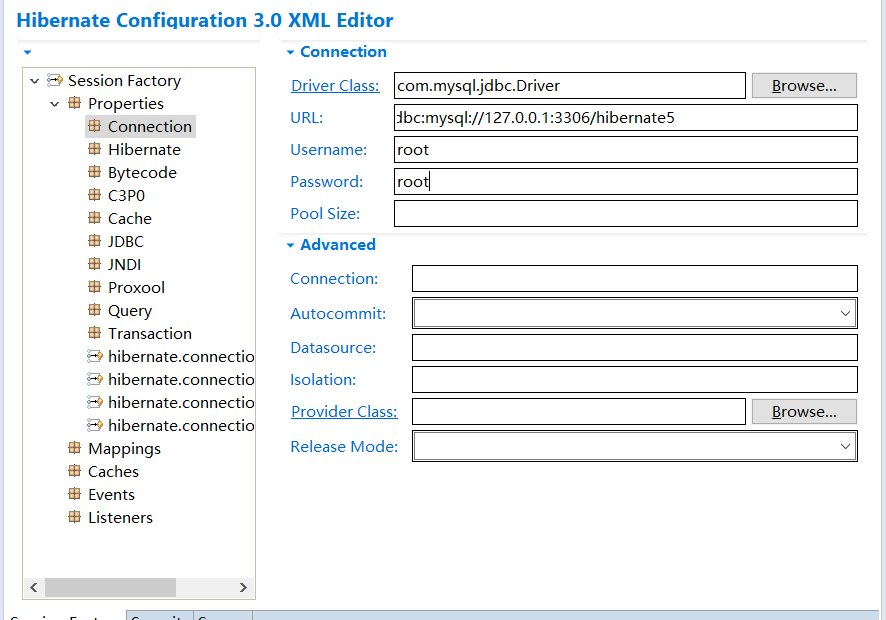Image resolution: width=886 pixels, height=620 pixels.
Task: Click the Properties folder icon in tree
Action: pyautogui.click(x=74, y=103)
